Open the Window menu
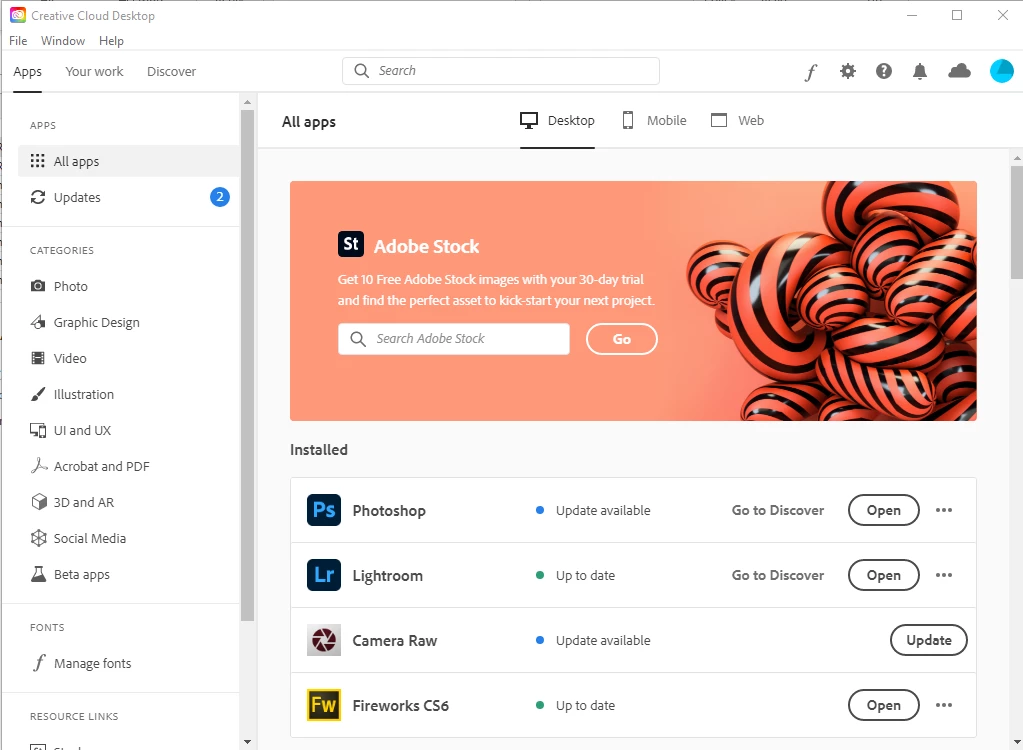This screenshot has width=1023, height=750. click(x=63, y=40)
